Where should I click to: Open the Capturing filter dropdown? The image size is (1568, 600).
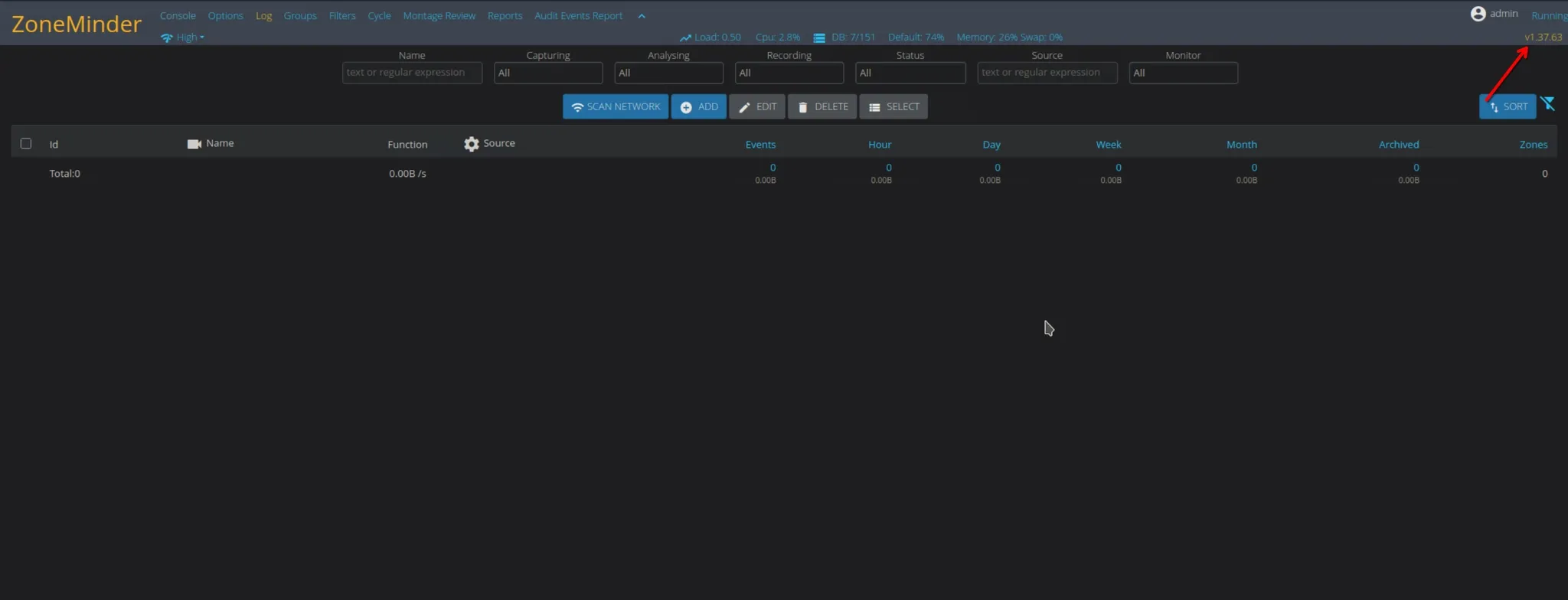pos(548,73)
